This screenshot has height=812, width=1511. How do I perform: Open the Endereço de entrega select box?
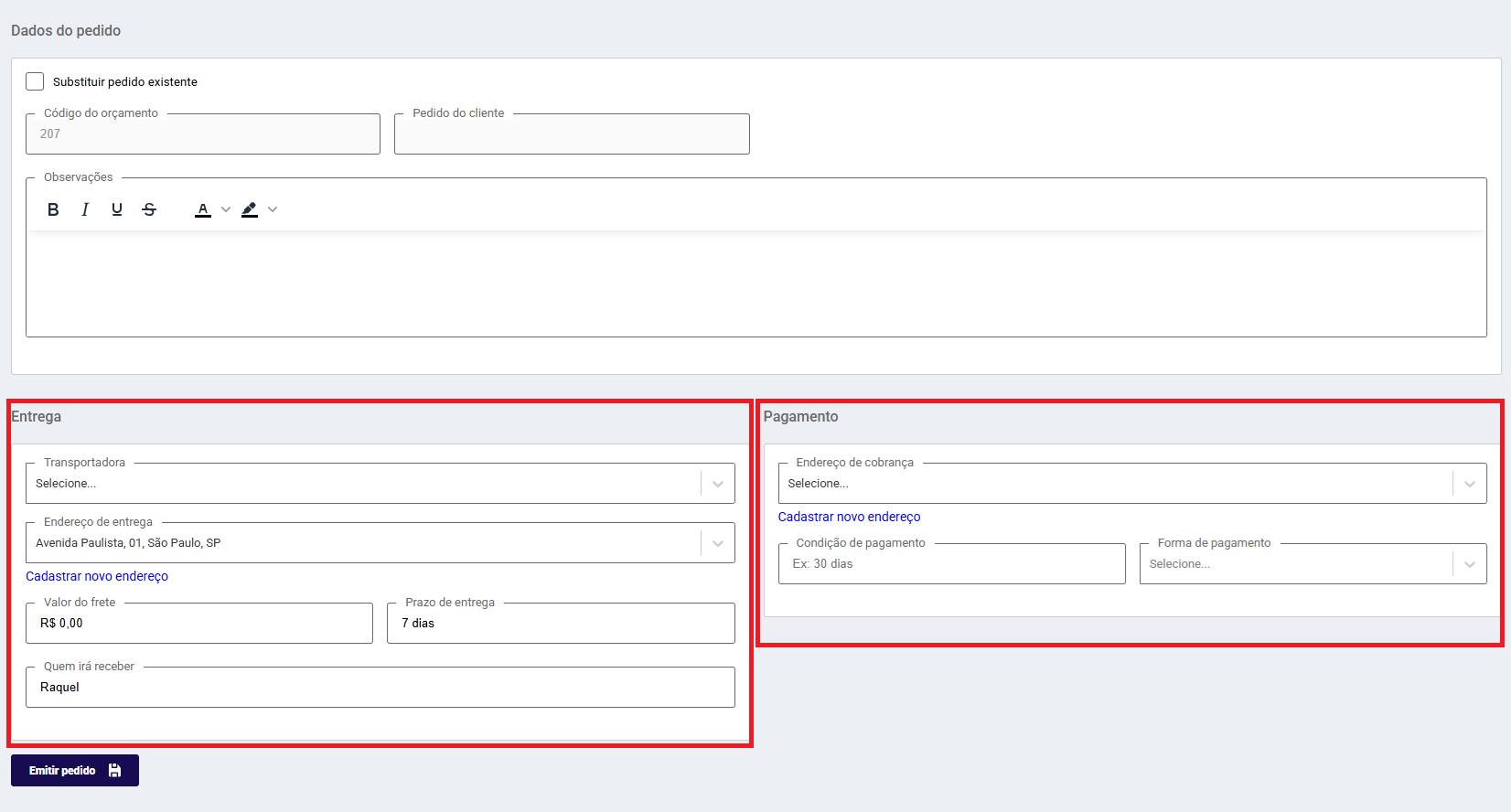380,542
